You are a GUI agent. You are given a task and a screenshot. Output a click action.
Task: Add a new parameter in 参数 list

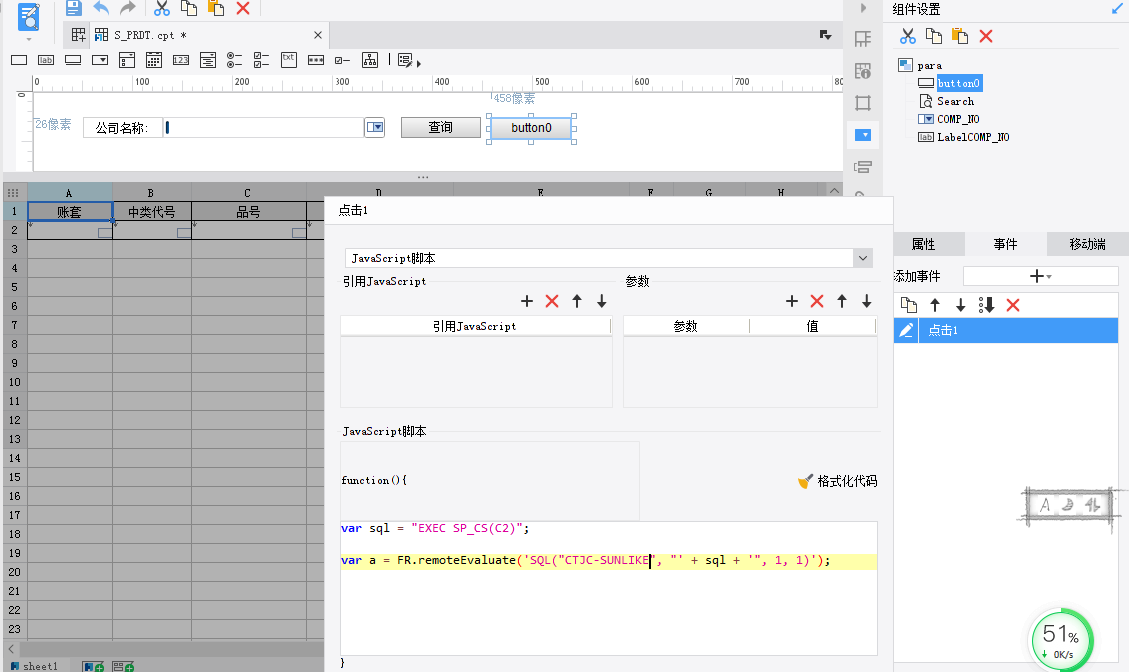click(792, 301)
